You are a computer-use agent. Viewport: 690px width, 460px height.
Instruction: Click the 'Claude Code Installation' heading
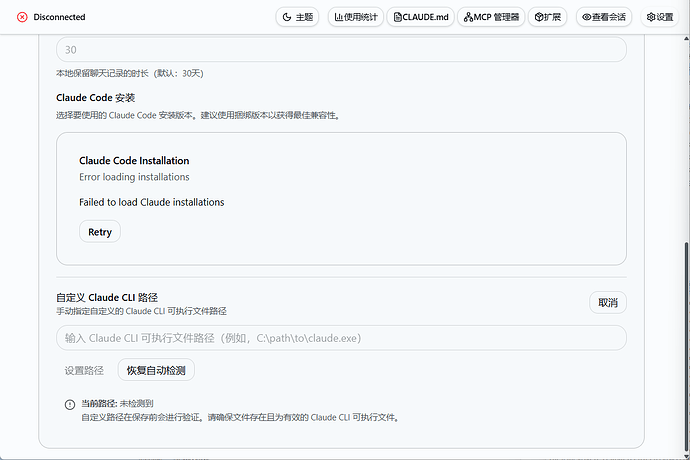coord(134,161)
